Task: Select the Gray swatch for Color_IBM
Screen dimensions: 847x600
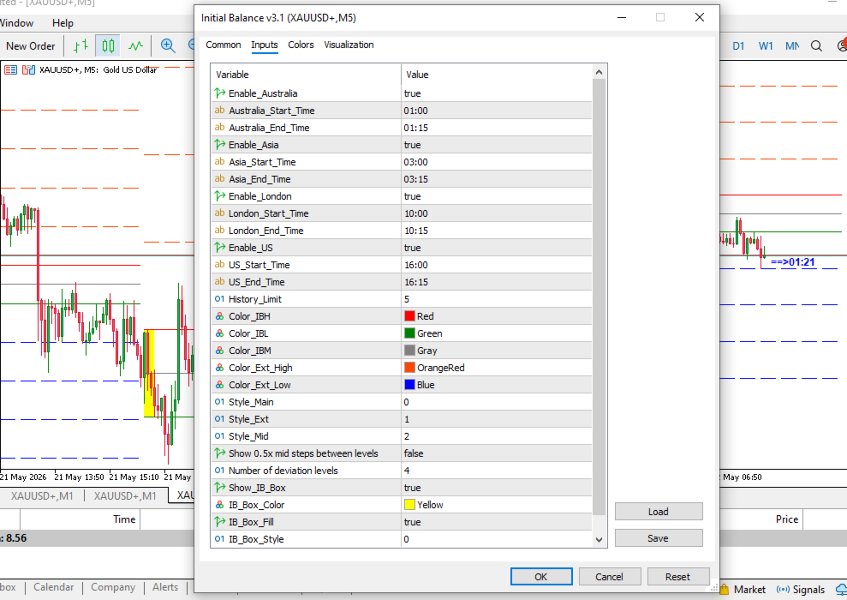Action: point(409,350)
